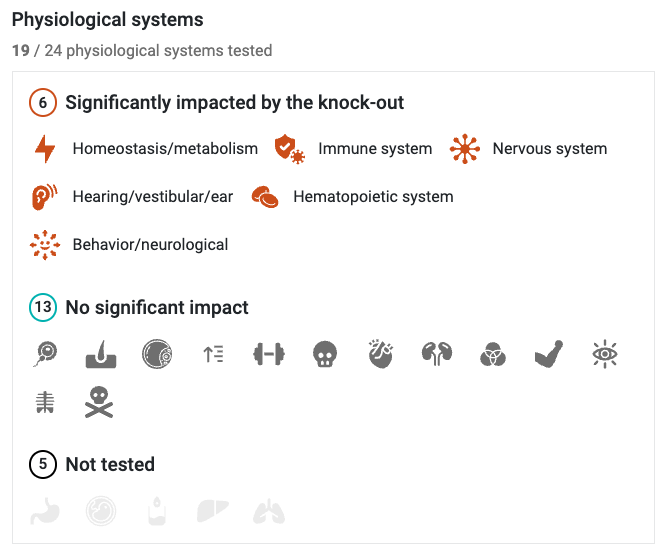Click the Nervous system text label
This screenshot has height=557, width=667.
click(x=550, y=149)
